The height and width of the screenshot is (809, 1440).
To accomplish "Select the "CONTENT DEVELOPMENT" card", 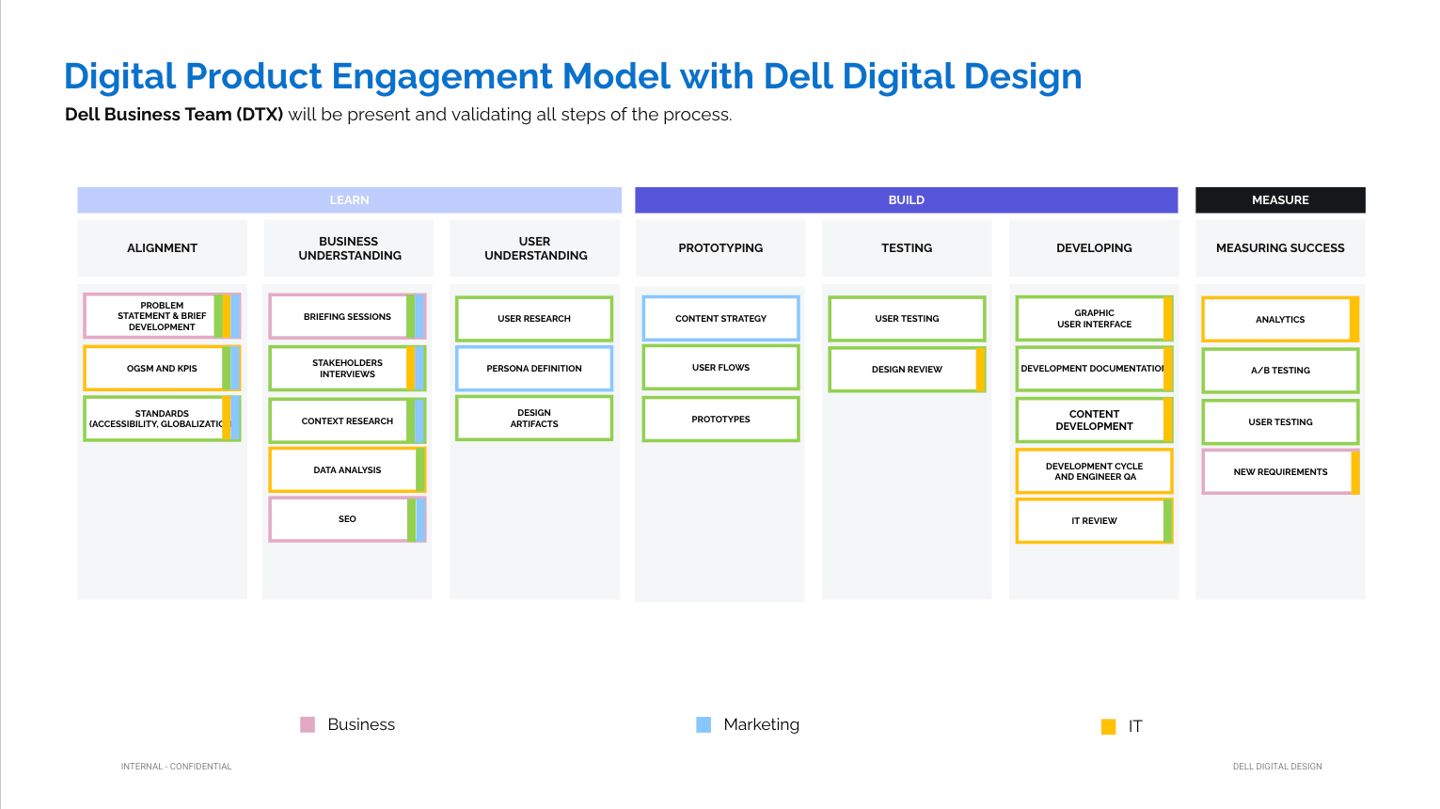I will coord(1094,420).
